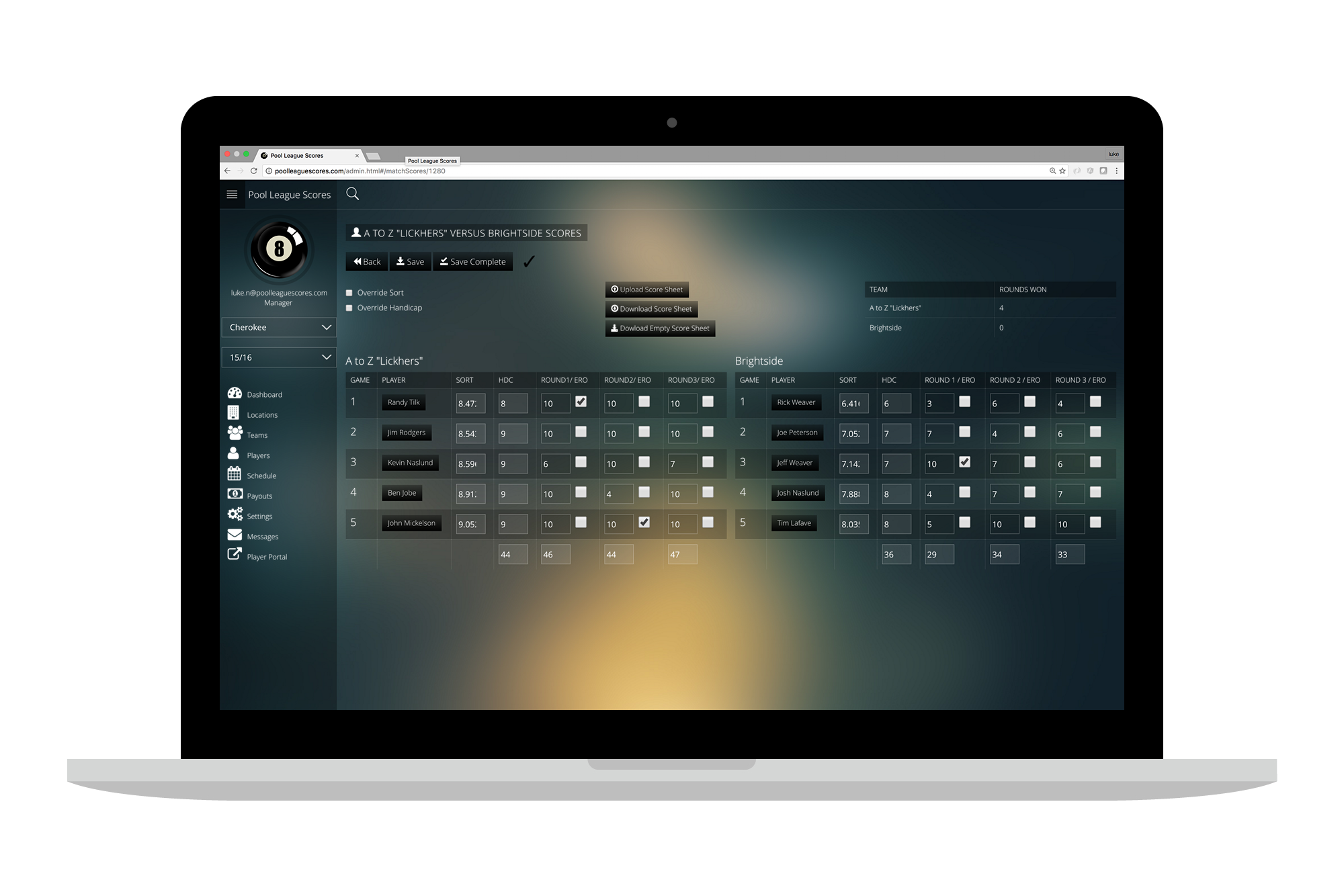Go to Teams group icon
1344x896 pixels.
click(x=235, y=433)
